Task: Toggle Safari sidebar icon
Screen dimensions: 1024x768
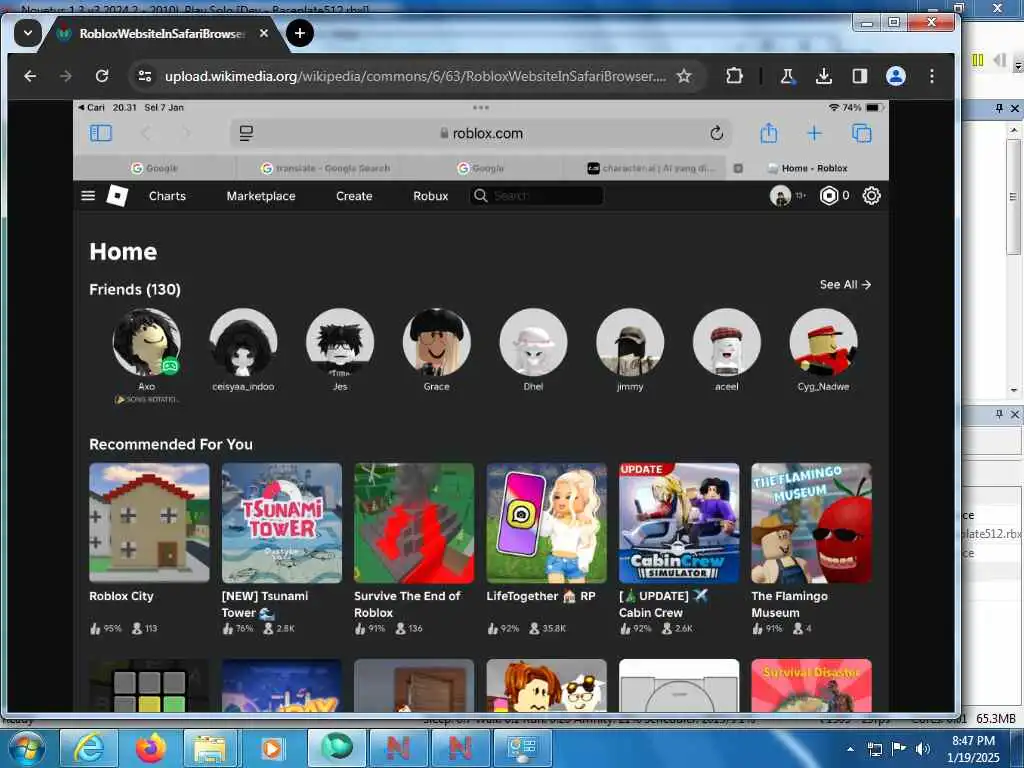Action: [x=101, y=133]
